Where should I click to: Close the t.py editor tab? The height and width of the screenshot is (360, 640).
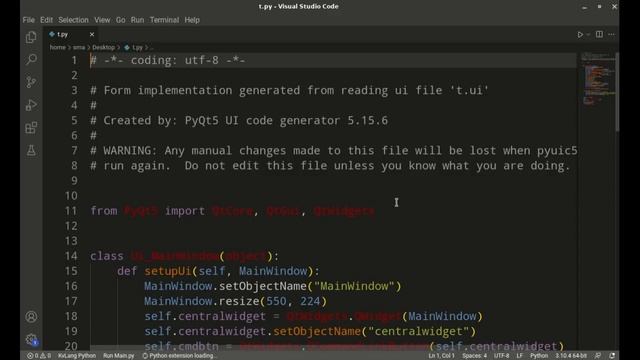(92, 34)
